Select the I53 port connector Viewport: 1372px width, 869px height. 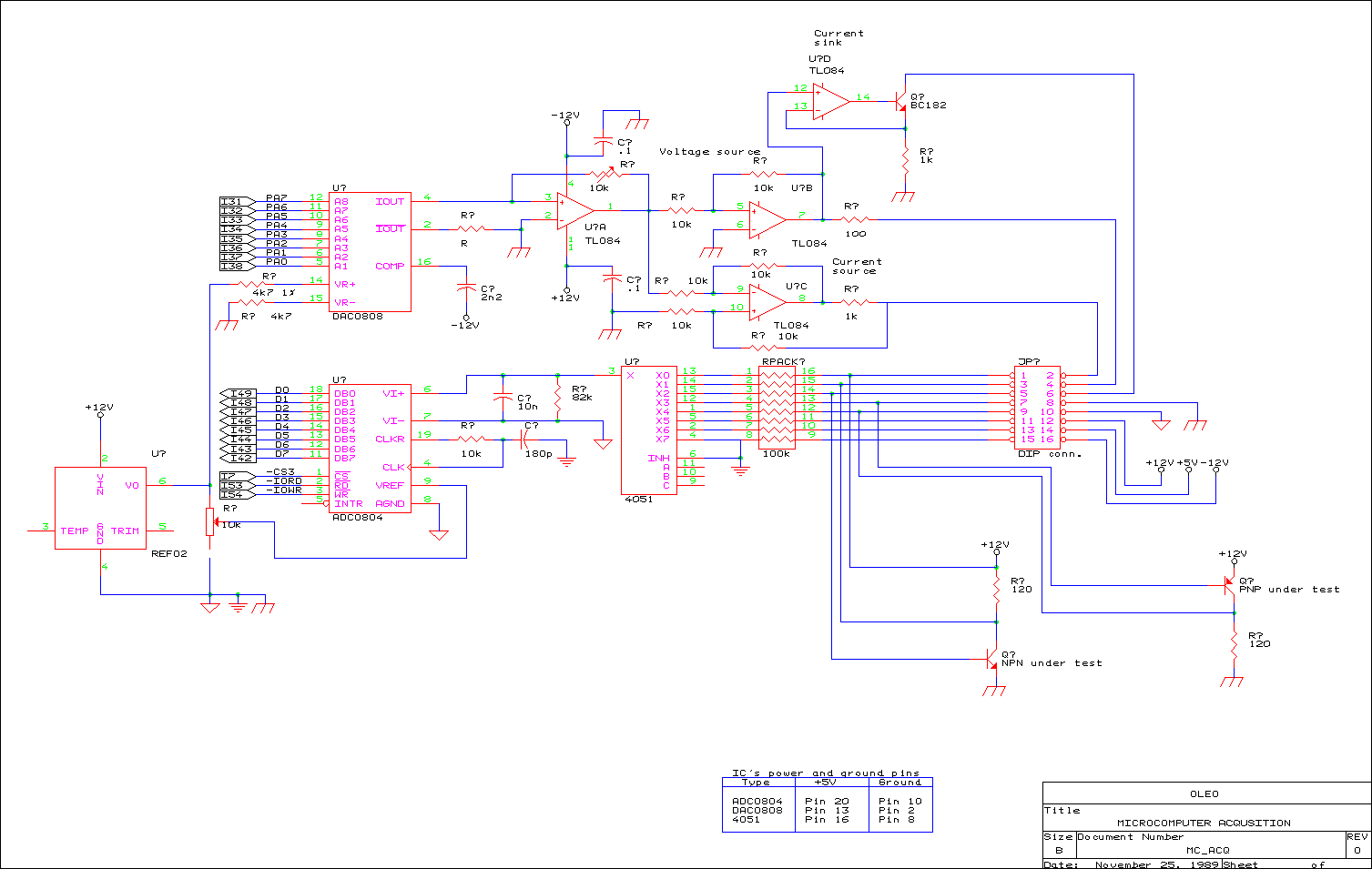pos(238,484)
